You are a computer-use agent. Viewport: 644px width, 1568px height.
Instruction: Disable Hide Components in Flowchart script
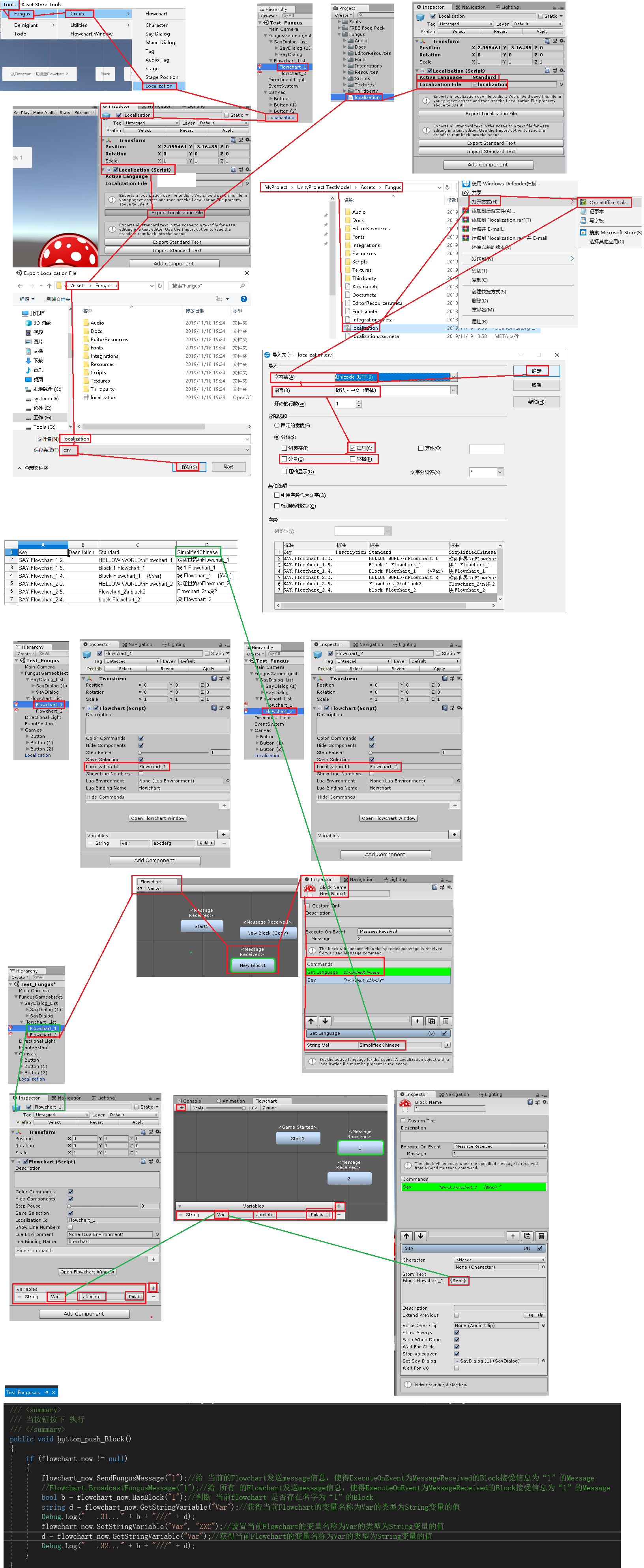tap(141, 745)
